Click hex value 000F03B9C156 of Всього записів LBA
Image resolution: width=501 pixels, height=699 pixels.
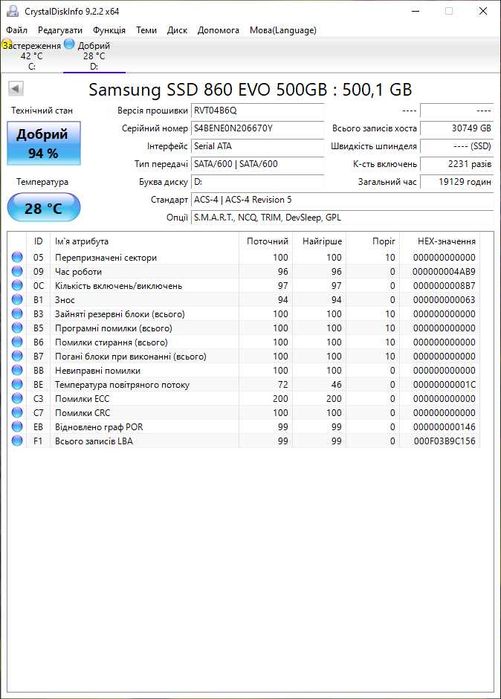coord(444,441)
